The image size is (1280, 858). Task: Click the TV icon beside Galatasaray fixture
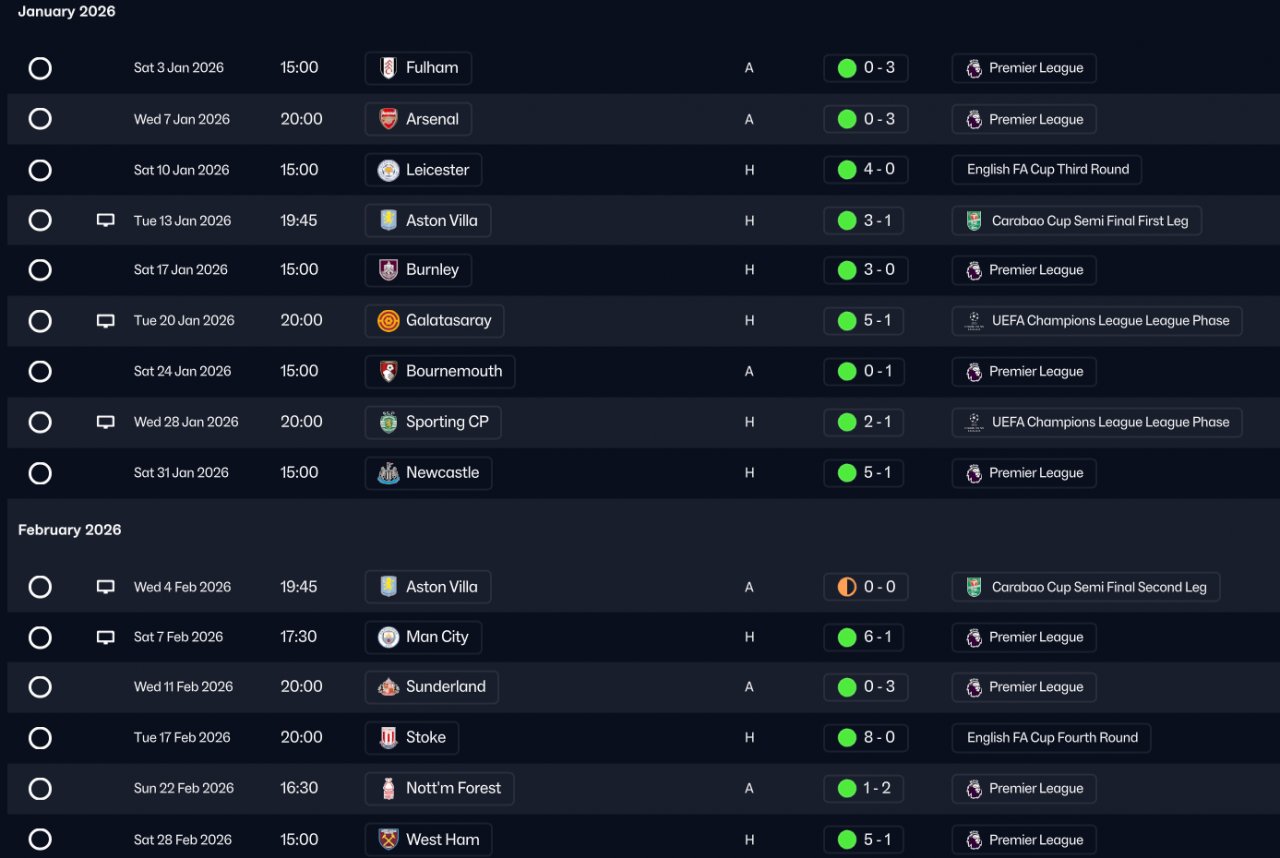point(105,321)
